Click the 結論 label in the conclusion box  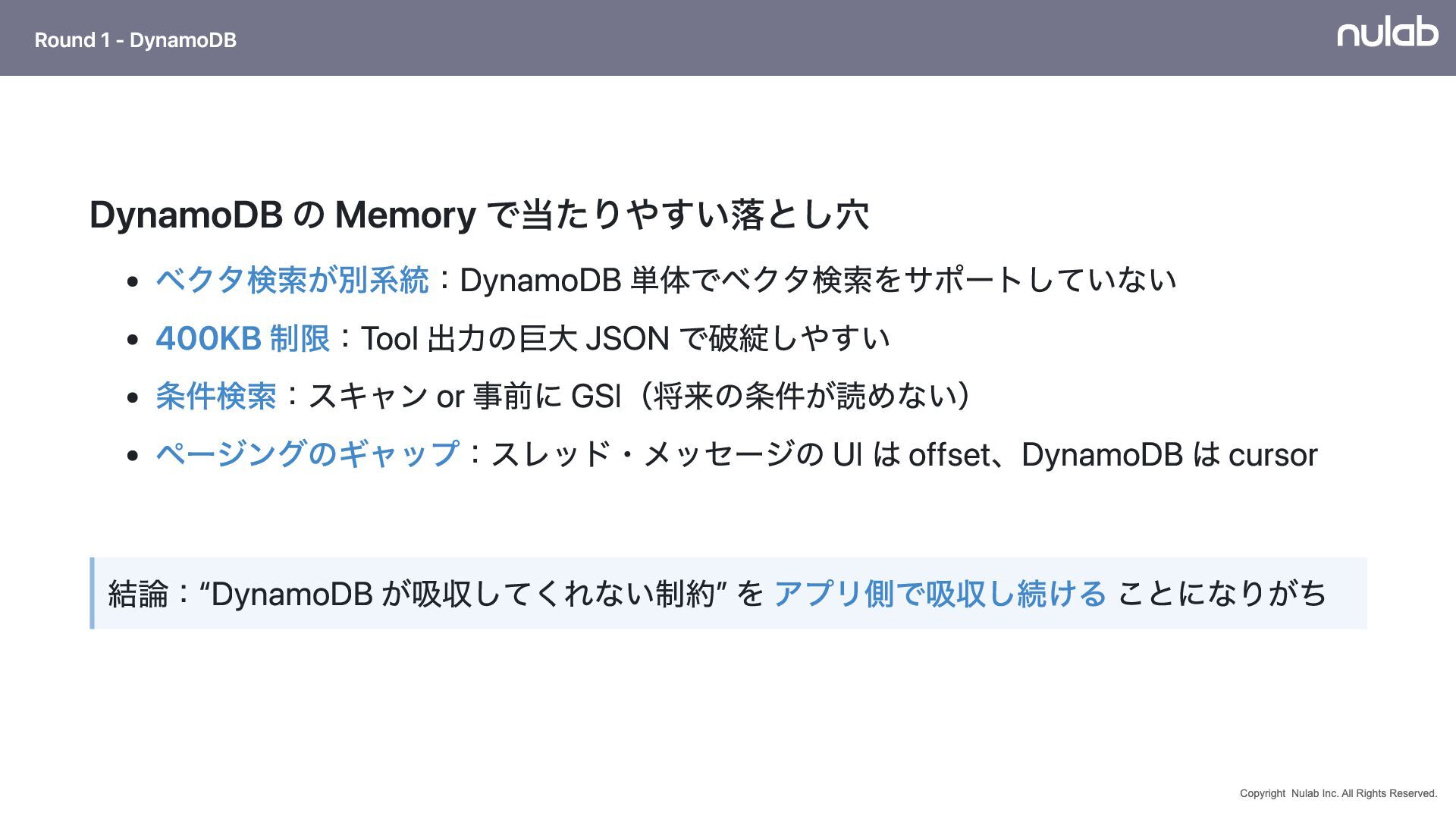[138, 594]
